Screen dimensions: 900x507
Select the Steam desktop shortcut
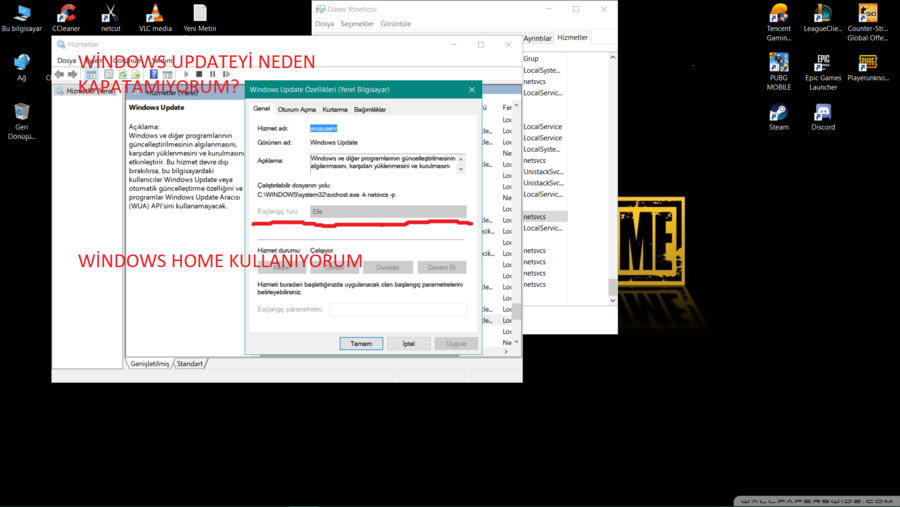[779, 117]
